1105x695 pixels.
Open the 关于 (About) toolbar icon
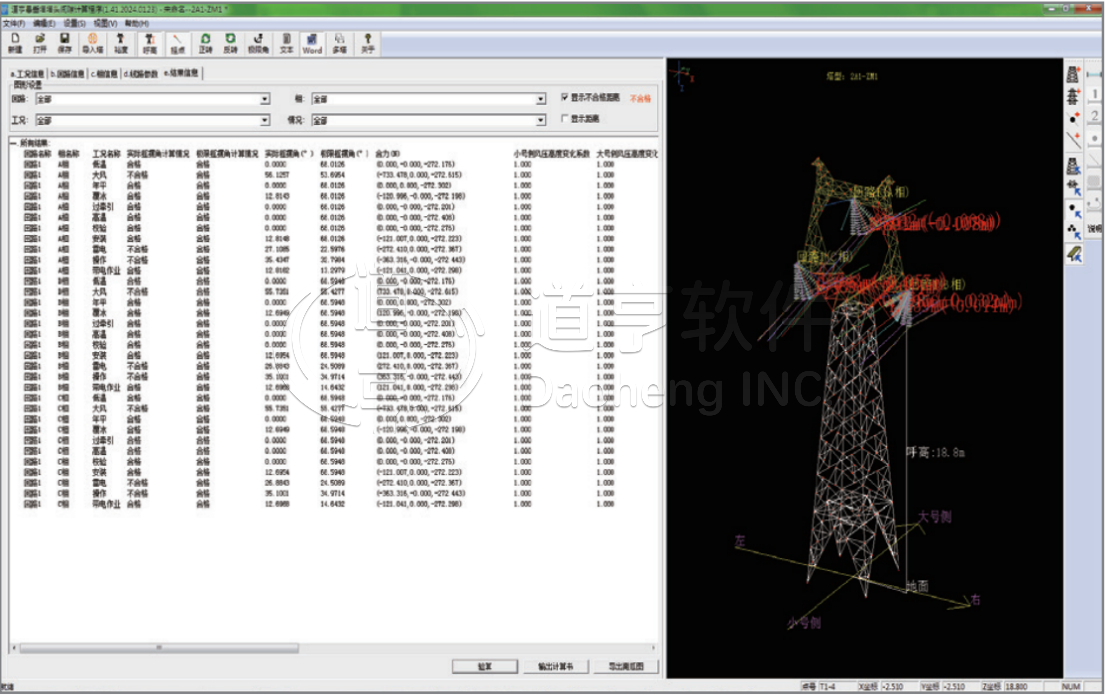(367, 42)
